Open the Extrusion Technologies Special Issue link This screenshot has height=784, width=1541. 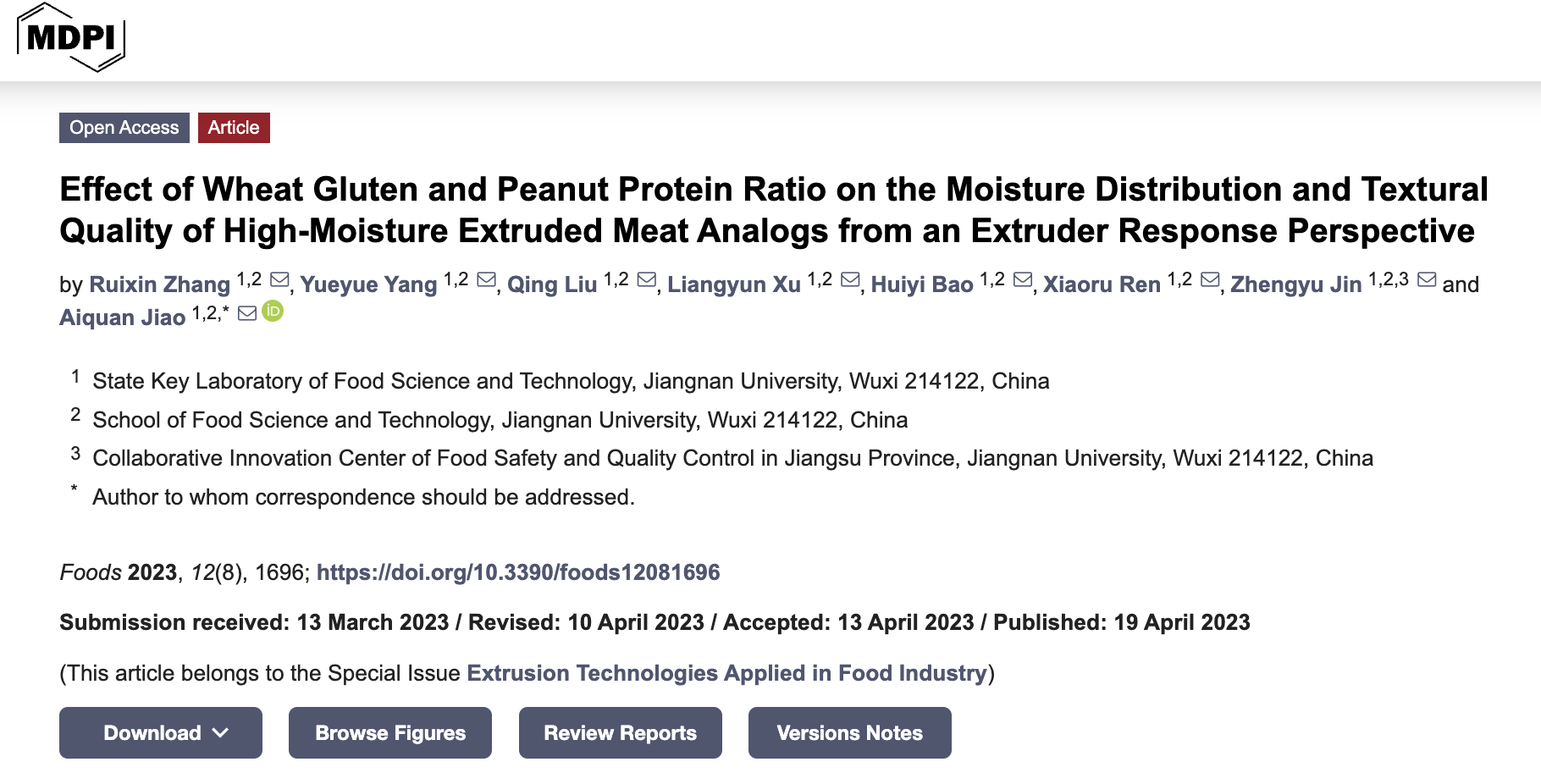(726, 673)
